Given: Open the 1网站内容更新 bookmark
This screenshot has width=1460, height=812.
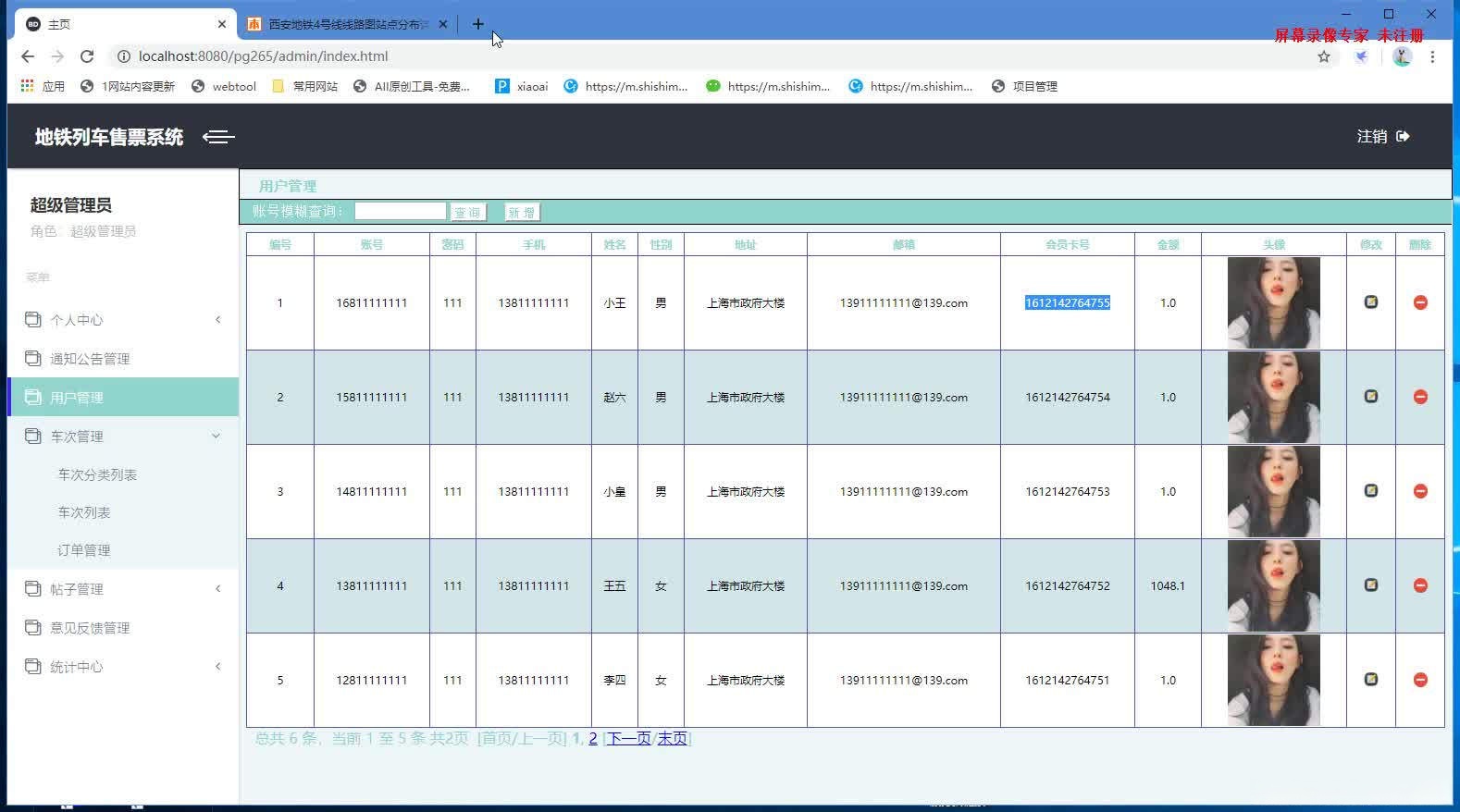Looking at the screenshot, I should pos(128,86).
